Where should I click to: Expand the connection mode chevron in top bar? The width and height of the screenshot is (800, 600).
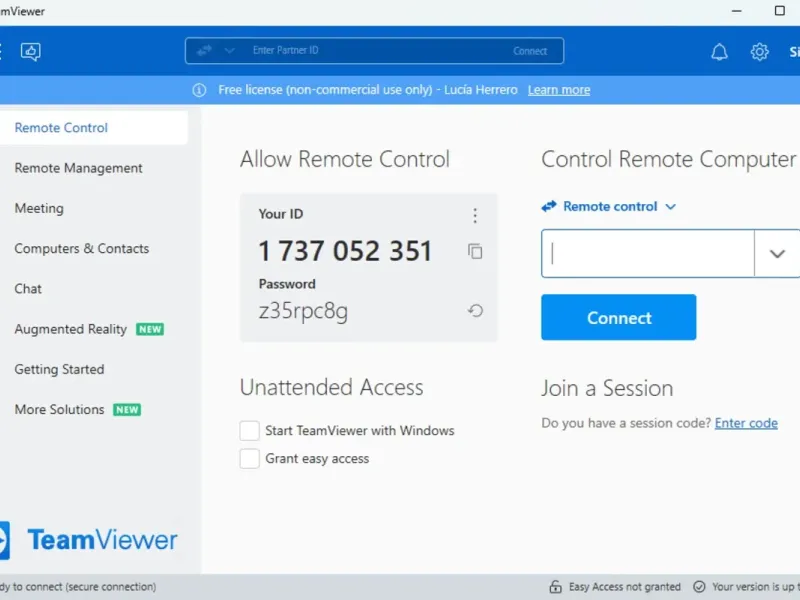230,51
